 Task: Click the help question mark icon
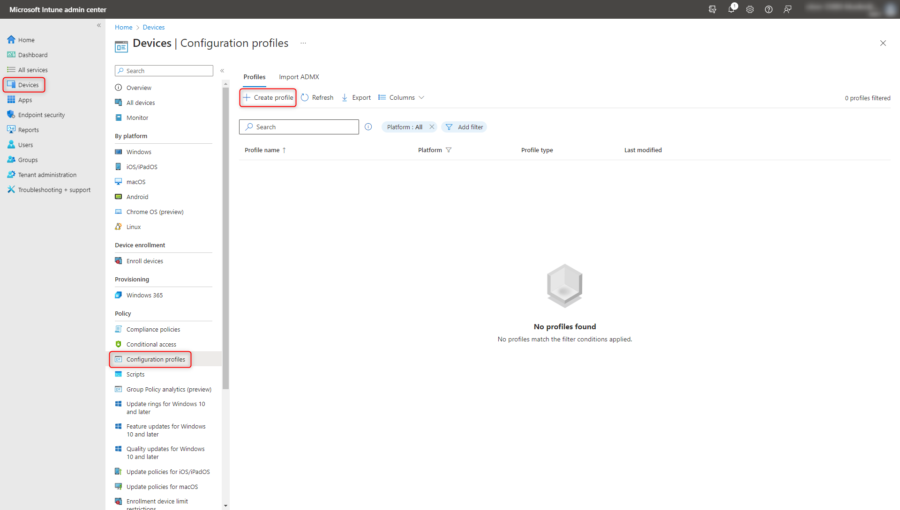769,9
